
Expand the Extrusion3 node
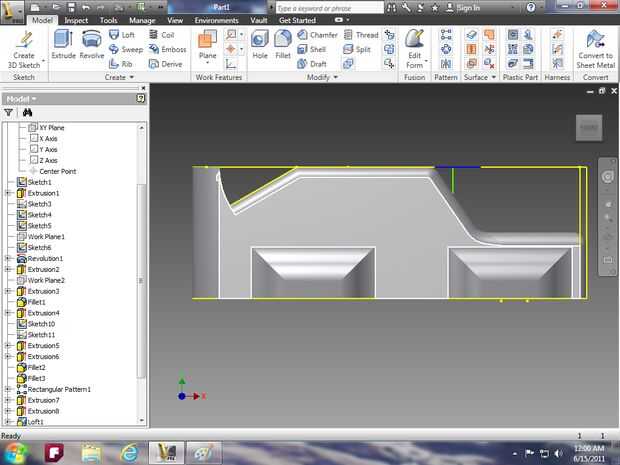click(8, 291)
